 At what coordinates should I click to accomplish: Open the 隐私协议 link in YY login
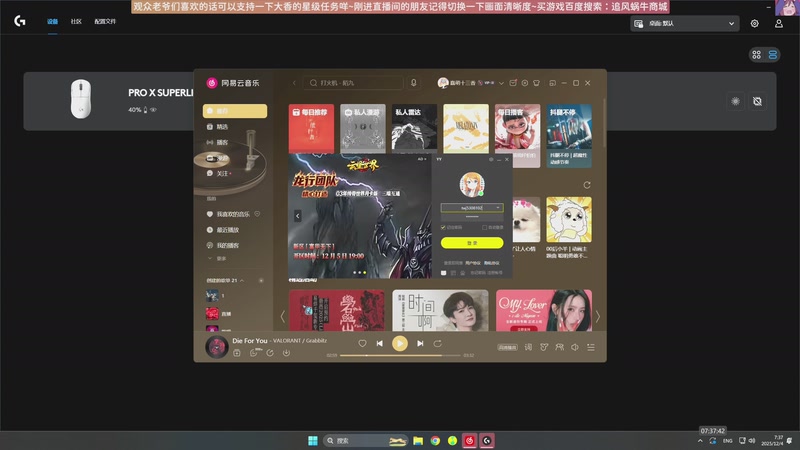pos(491,263)
